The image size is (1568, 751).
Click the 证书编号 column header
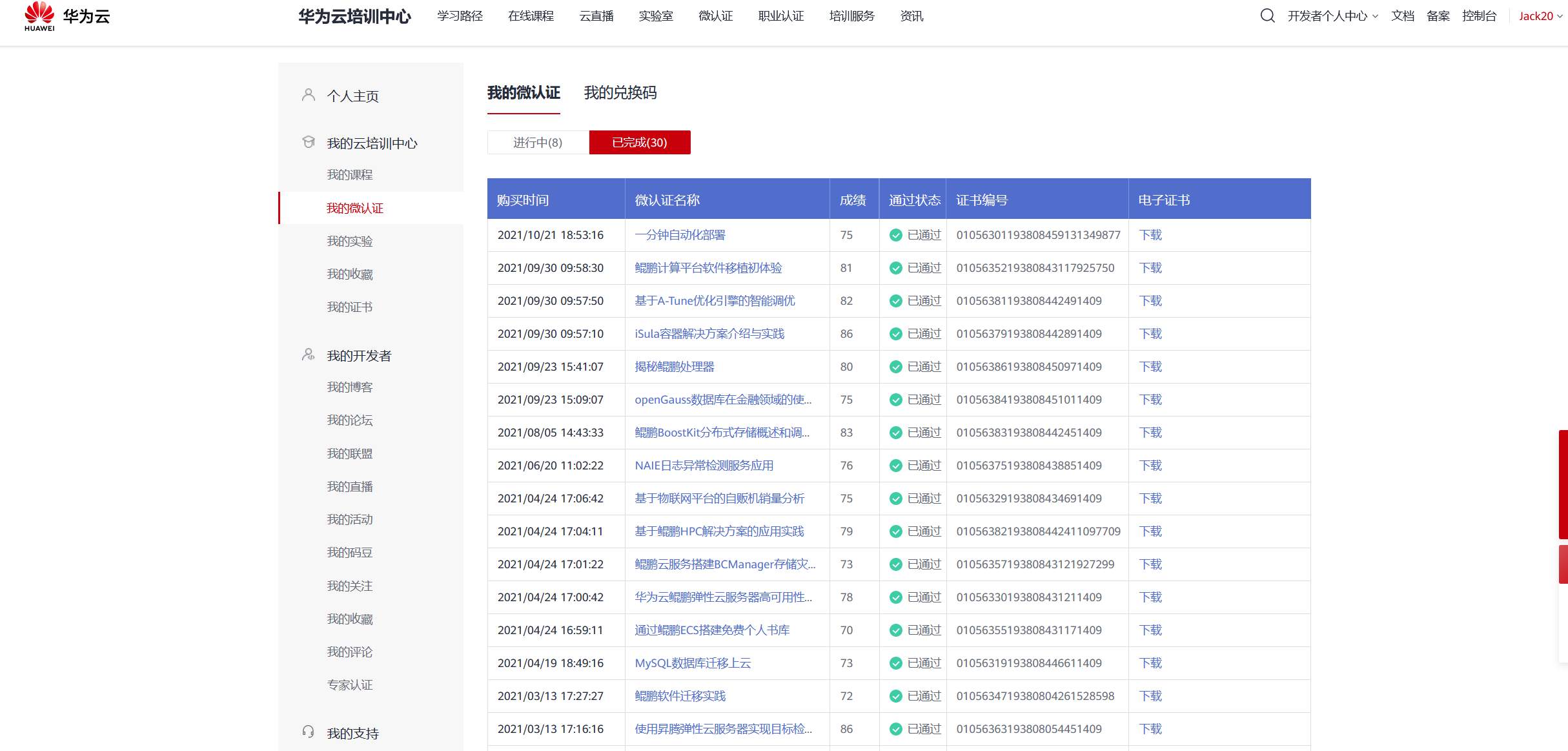(x=981, y=200)
